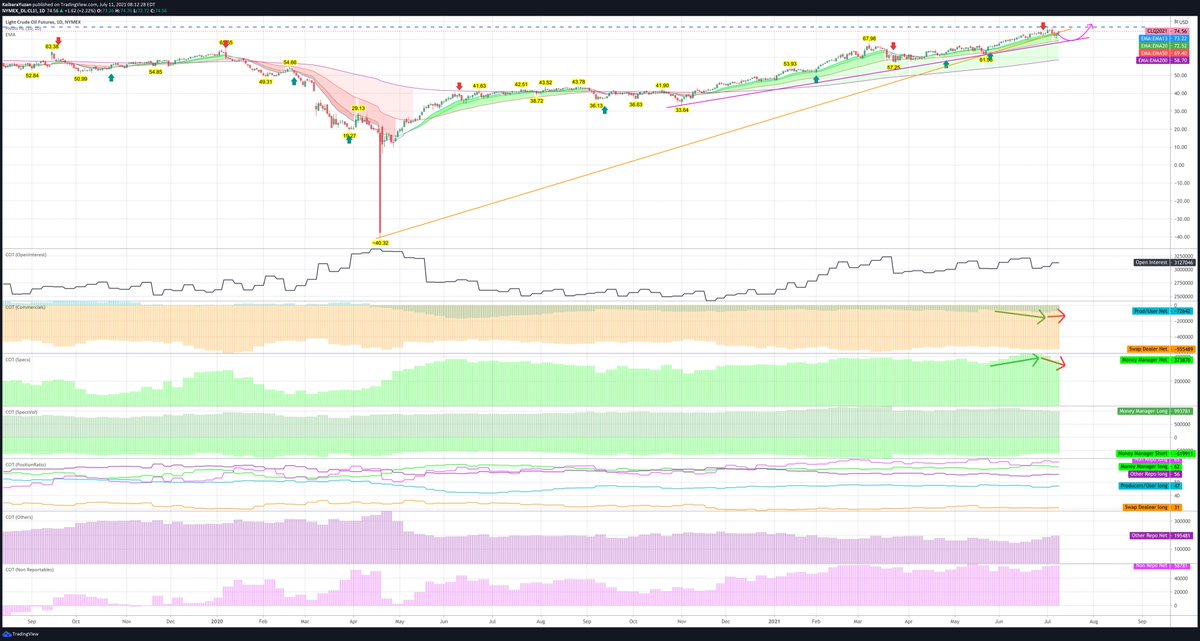The height and width of the screenshot is (641, 1200).
Task: Click the 2021 year marker on time axis
Action: [773, 619]
